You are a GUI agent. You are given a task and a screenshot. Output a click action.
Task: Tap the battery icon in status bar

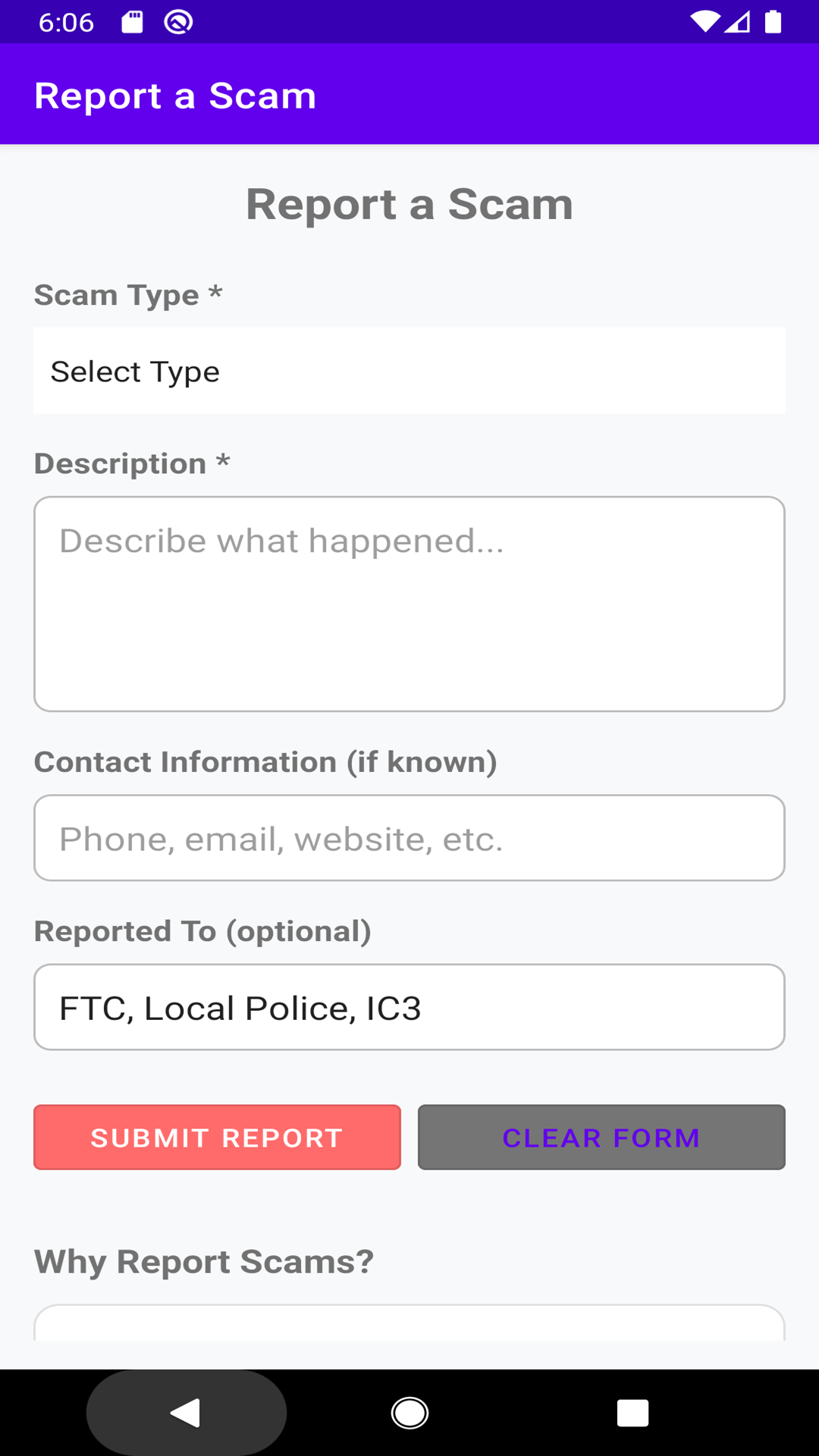coord(773,22)
